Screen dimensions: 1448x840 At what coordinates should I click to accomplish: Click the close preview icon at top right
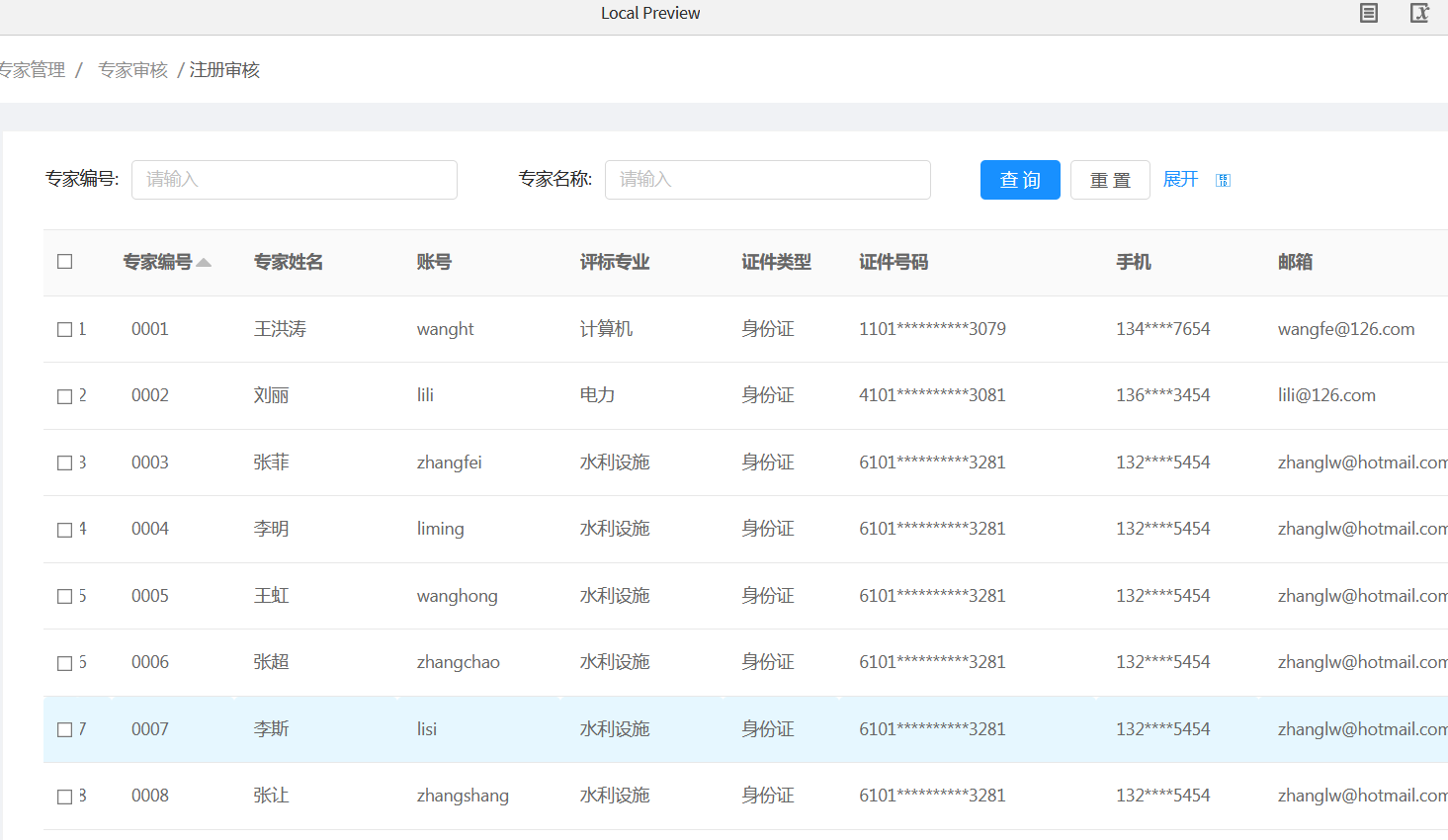(x=1419, y=13)
